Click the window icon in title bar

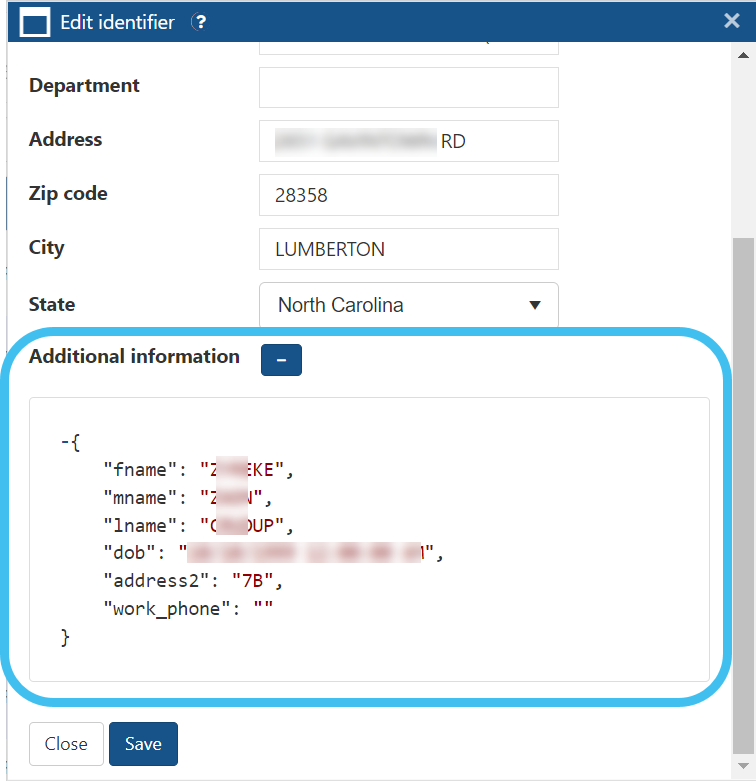35,22
